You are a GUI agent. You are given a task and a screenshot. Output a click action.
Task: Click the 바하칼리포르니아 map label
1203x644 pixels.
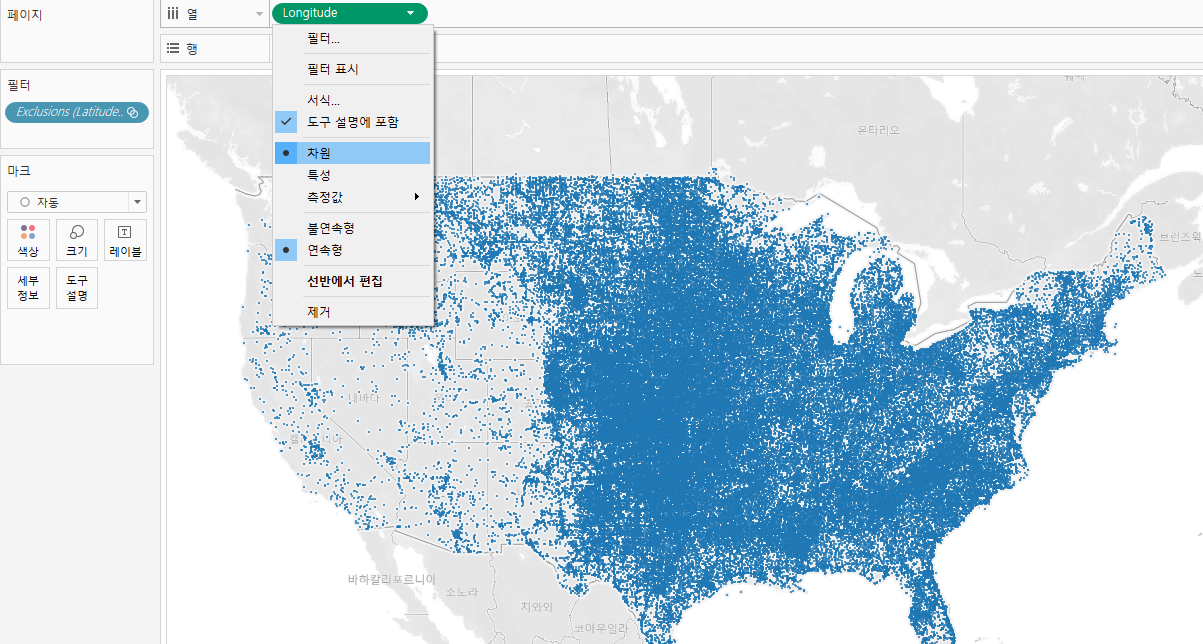(x=392, y=579)
